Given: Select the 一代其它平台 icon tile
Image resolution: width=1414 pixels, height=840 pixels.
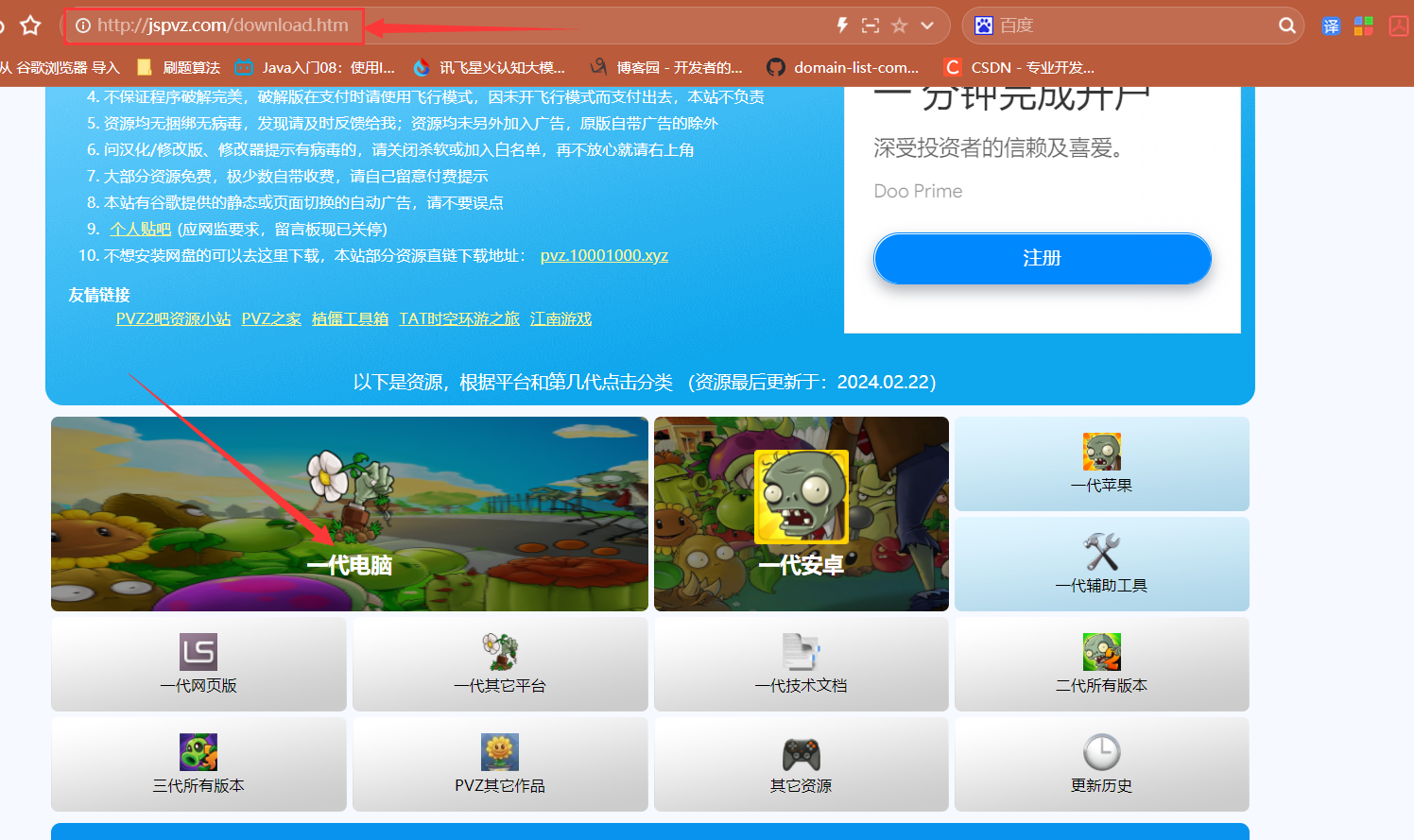Looking at the screenshot, I should coord(500,664).
